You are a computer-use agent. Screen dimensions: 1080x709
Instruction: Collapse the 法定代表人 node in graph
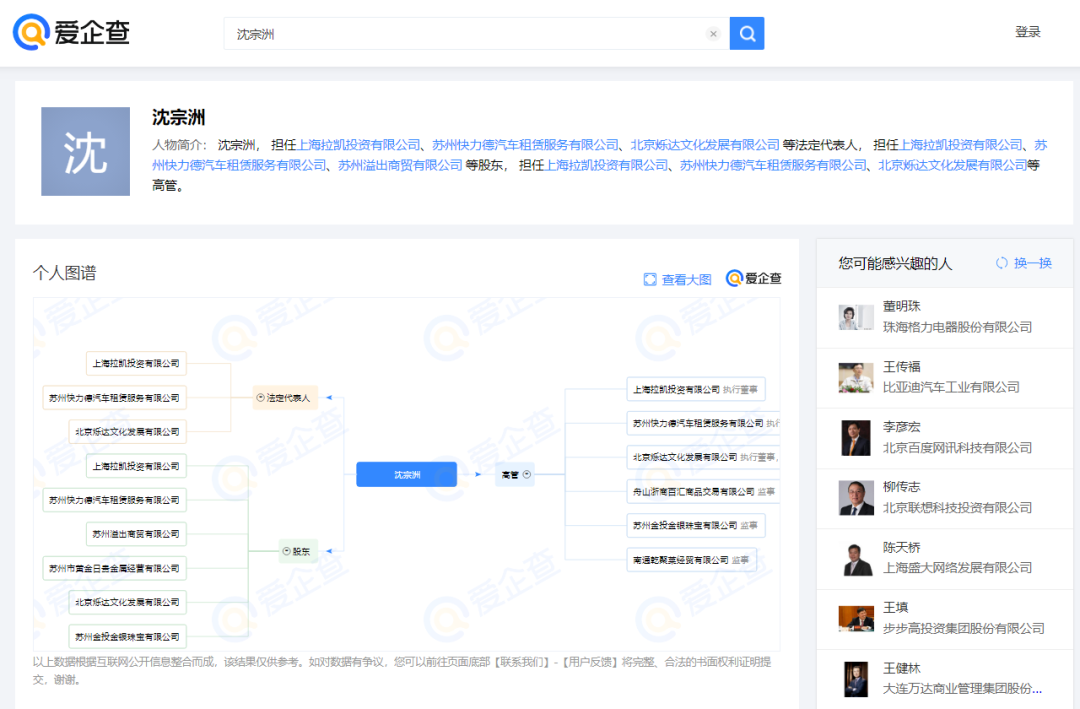coord(260,398)
